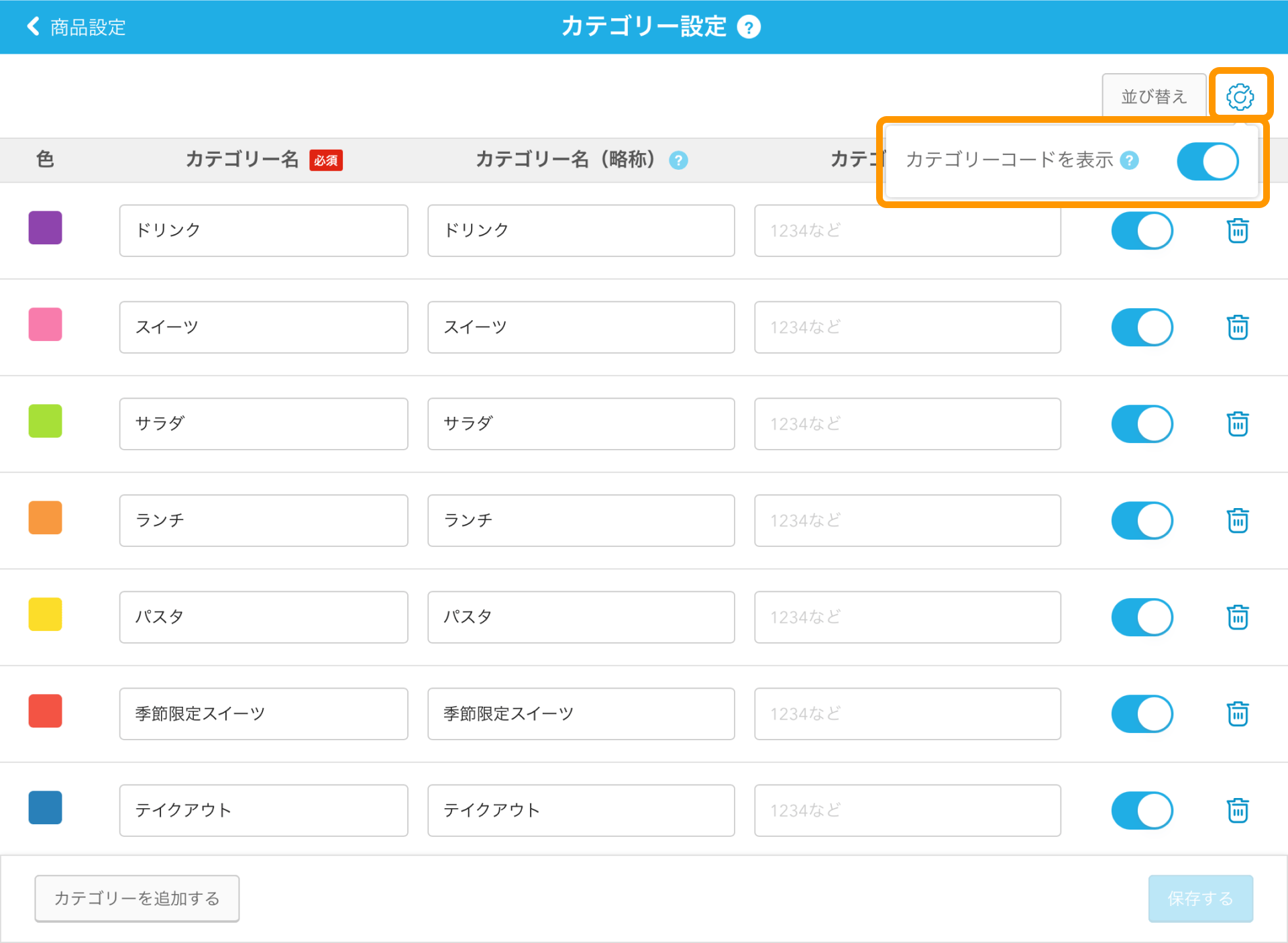Pick color for スイーツ pink swatch
The width and height of the screenshot is (1288, 943).
point(45,324)
